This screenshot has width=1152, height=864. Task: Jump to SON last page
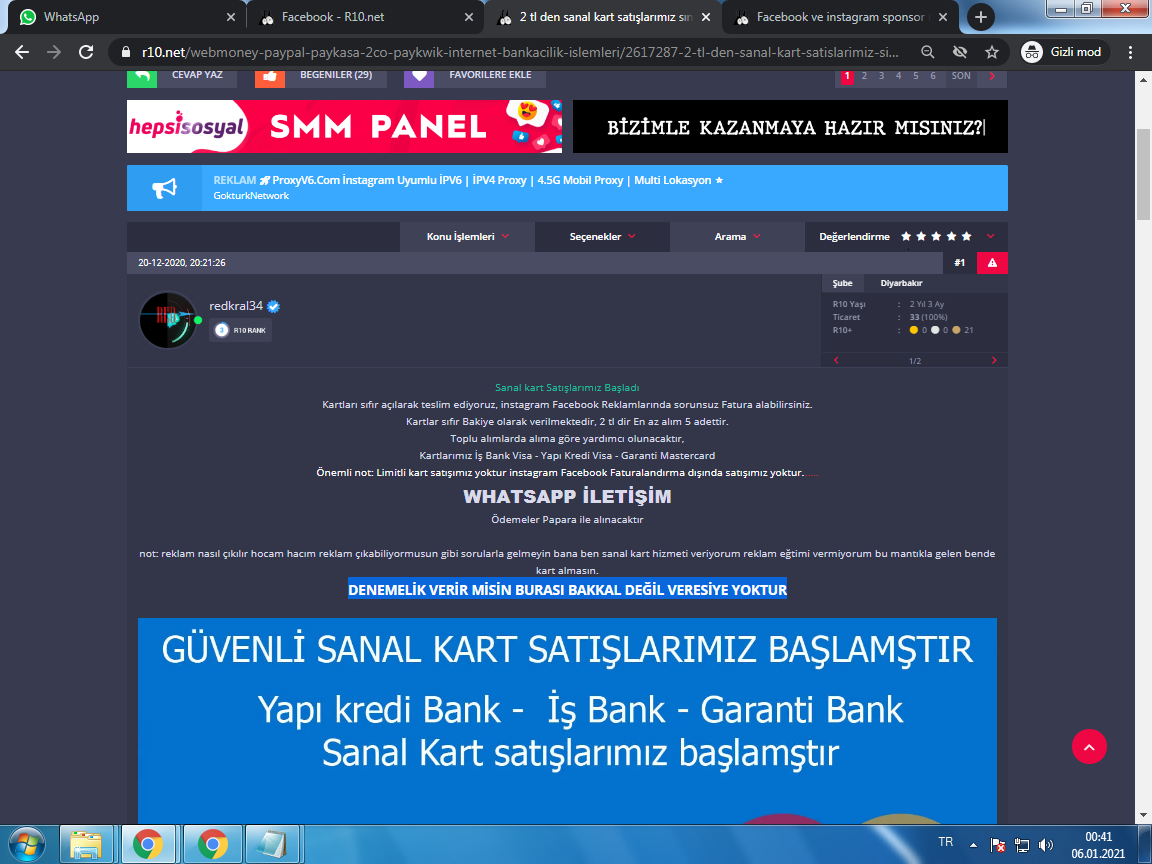[961, 76]
